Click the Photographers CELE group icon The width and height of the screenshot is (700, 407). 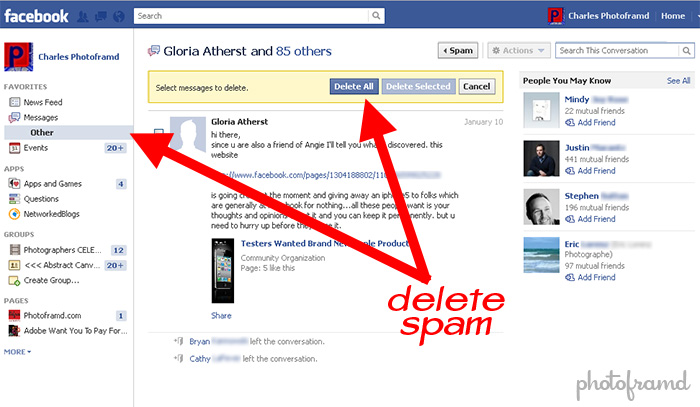tap(15, 250)
